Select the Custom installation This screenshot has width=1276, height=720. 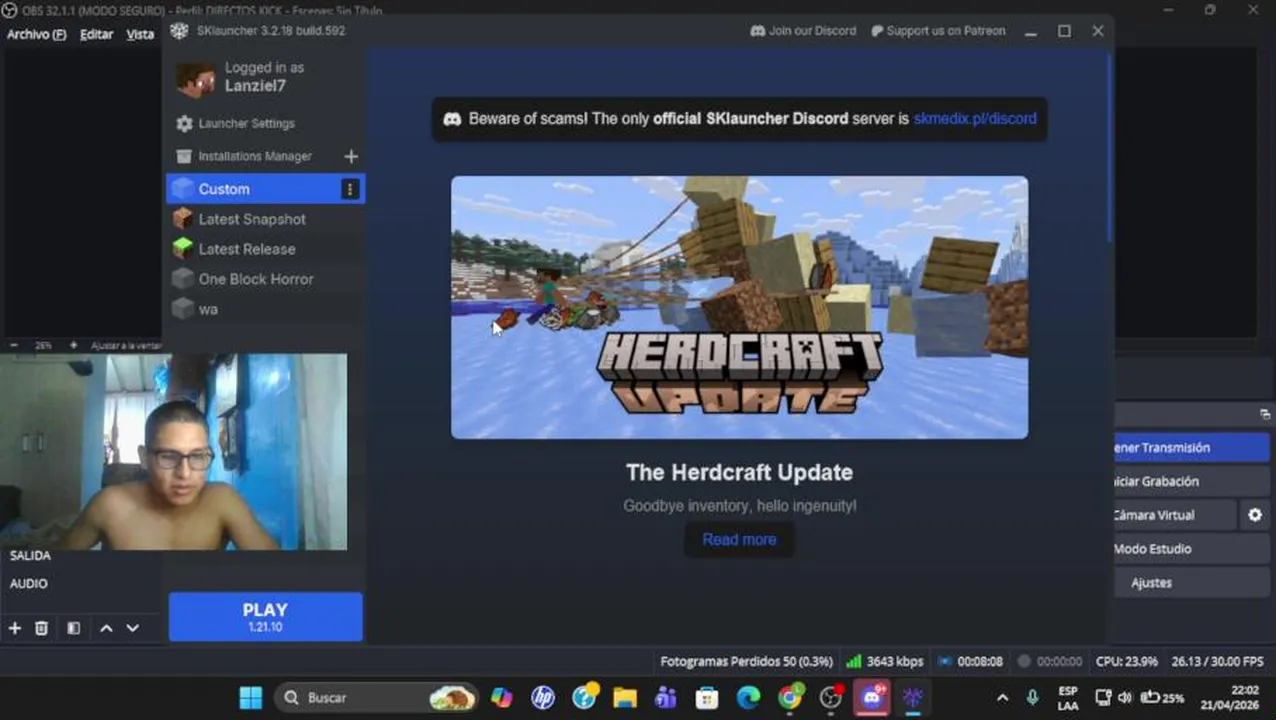pos(265,189)
